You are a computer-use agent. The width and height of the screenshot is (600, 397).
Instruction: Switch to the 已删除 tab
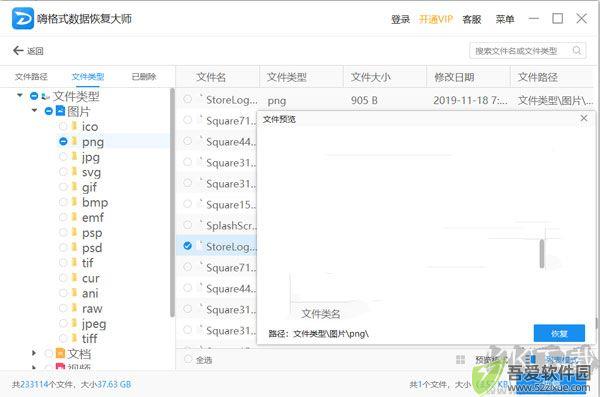pyautogui.click(x=144, y=77)
